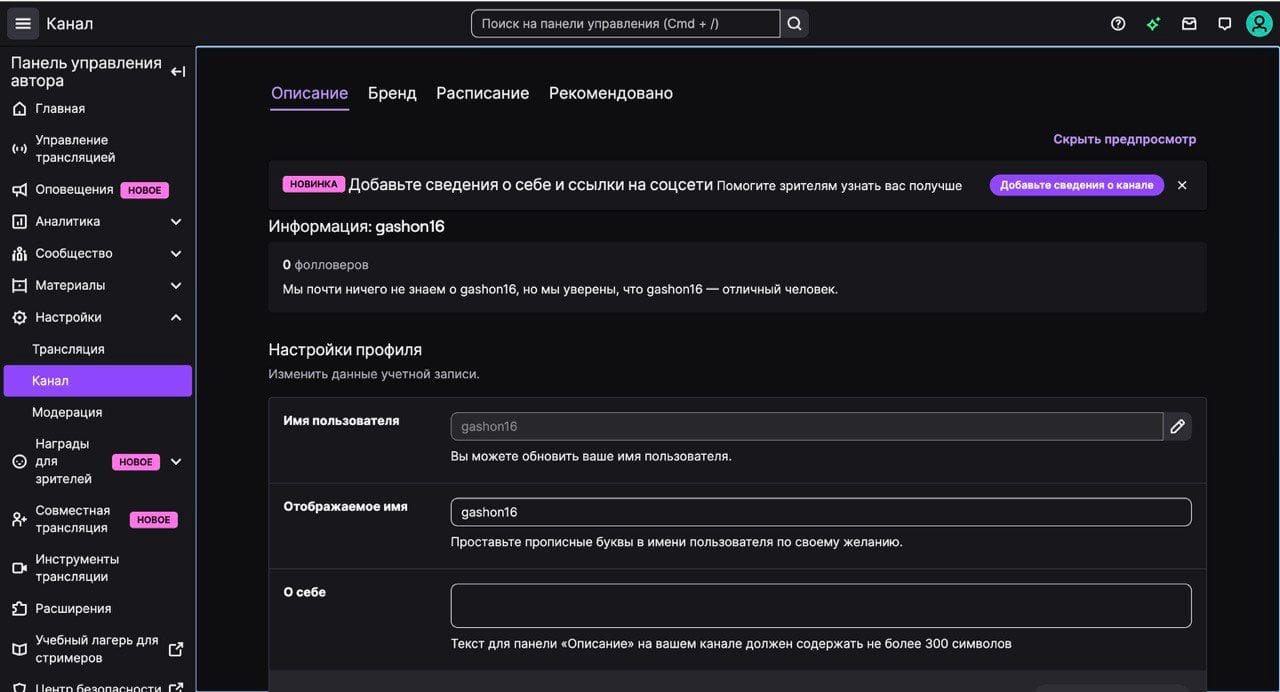Viewport: 1280px width, 692px height.
Task: Open the help question mark icon
Action: (x=1118, y=23)
